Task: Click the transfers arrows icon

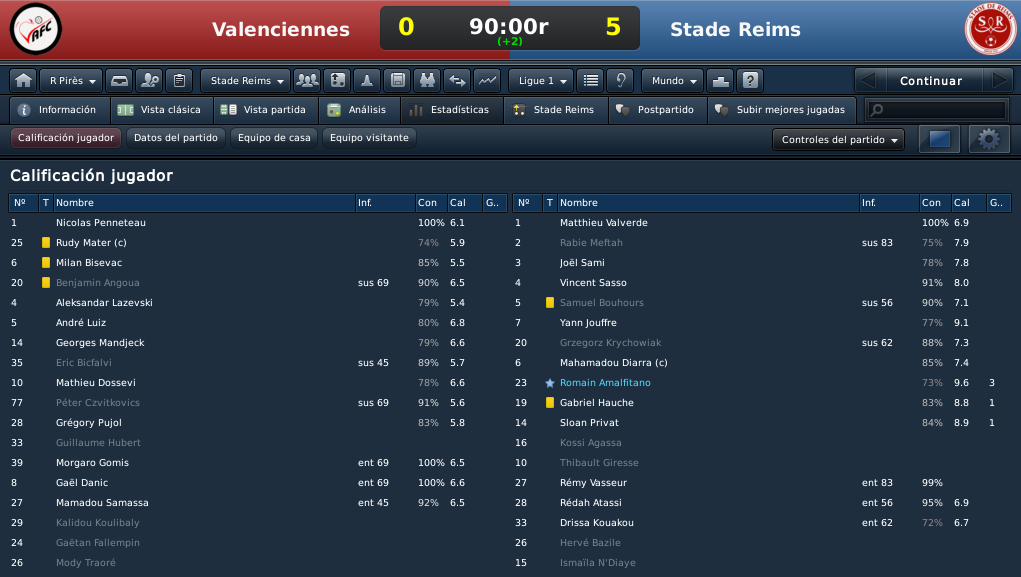Action: point(458,81)
